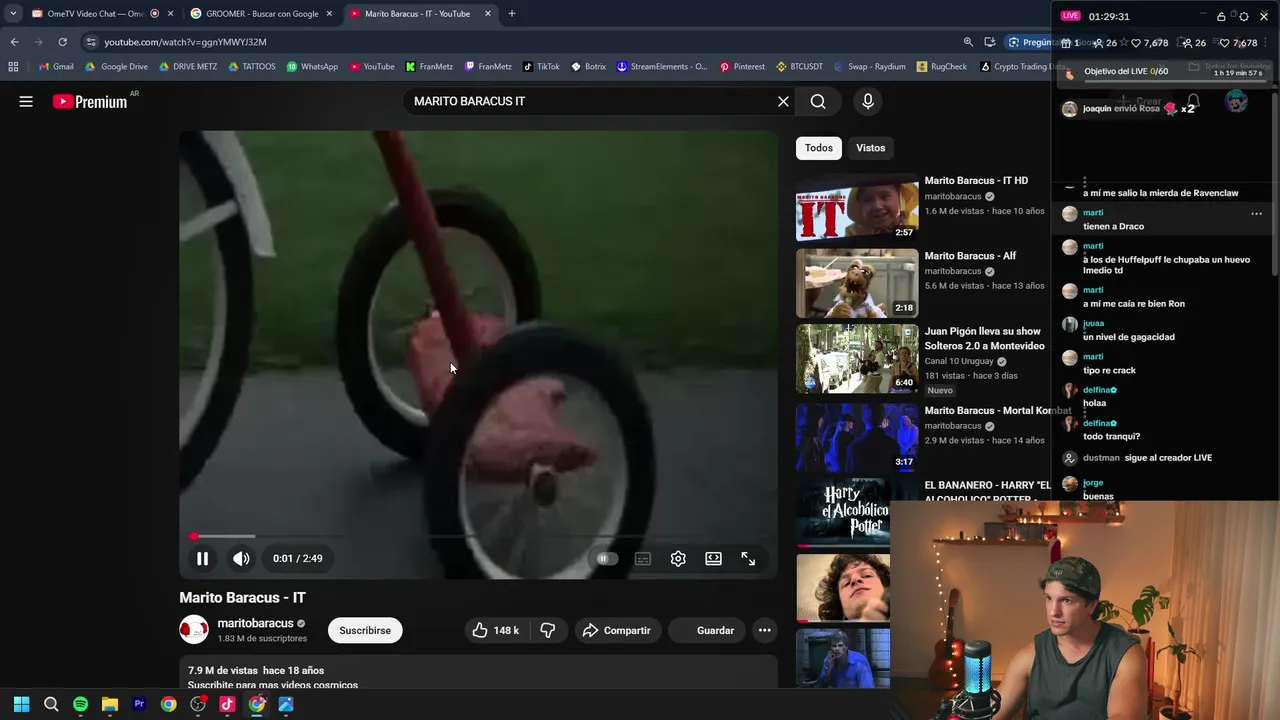Open the Pinterest bookmark
The image size is (1280, 720).
pos(741,67)
